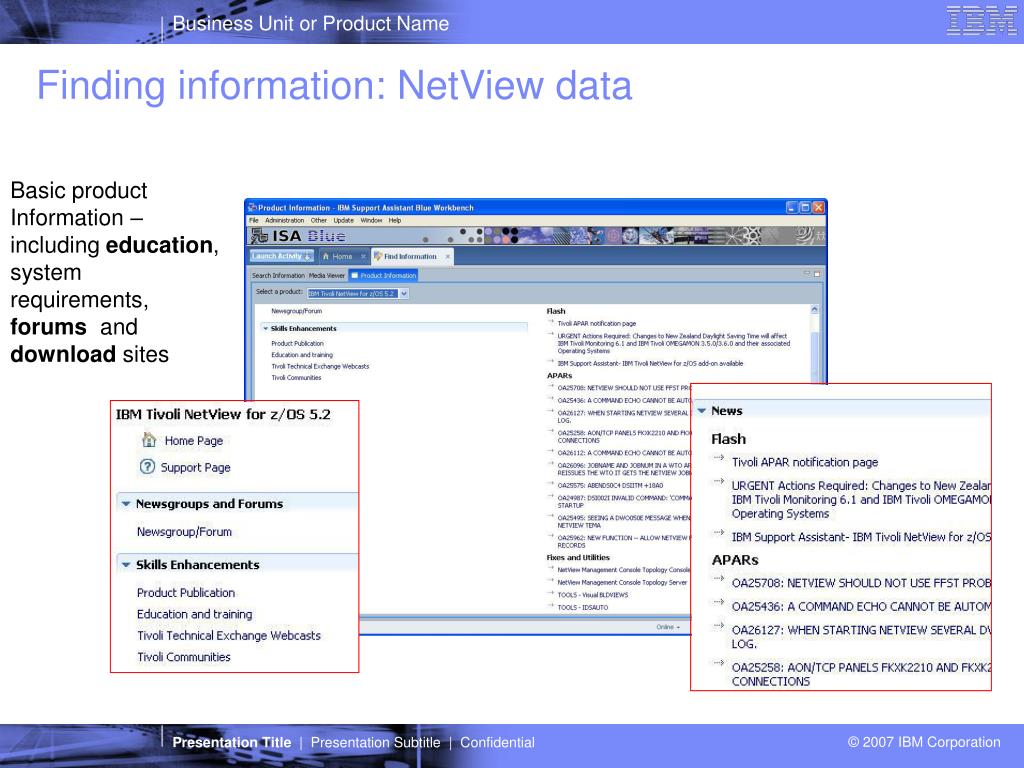Screen dimensions: 1024x768
Task: Open Tivoli Technical Exchange Webcasts in workbench window
Action: pyautogui.click(x=320, y=366)
